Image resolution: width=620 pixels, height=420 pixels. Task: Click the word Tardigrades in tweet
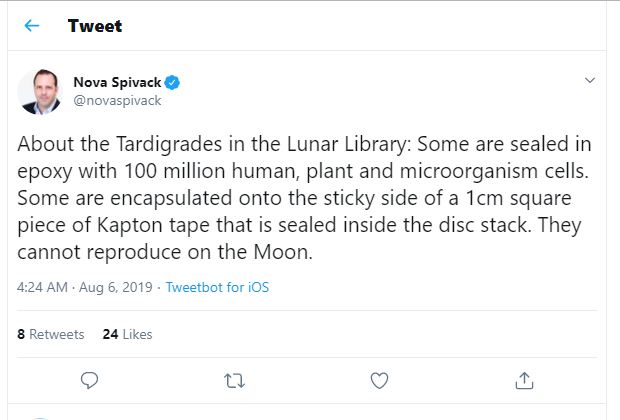(x=169, y=144)
